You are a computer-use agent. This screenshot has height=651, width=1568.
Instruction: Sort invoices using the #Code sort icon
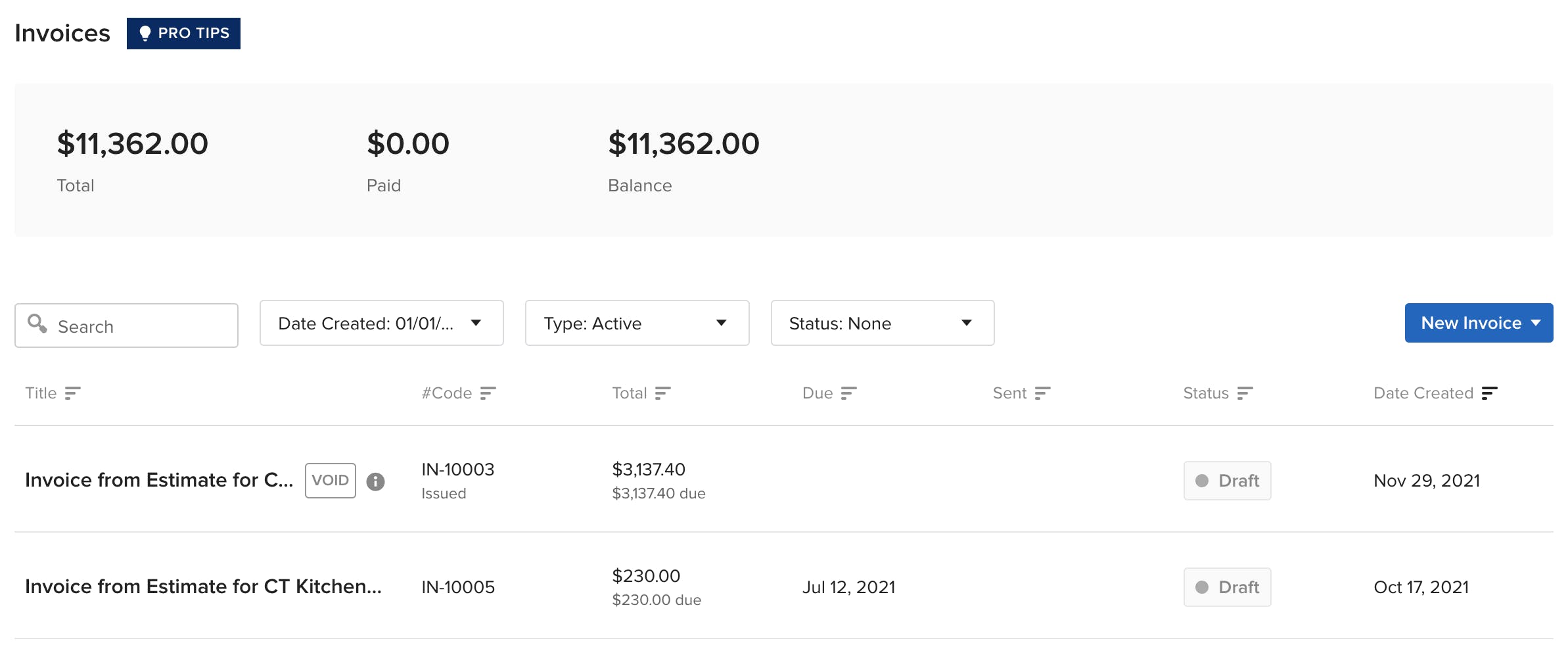[x=488, y=393]
